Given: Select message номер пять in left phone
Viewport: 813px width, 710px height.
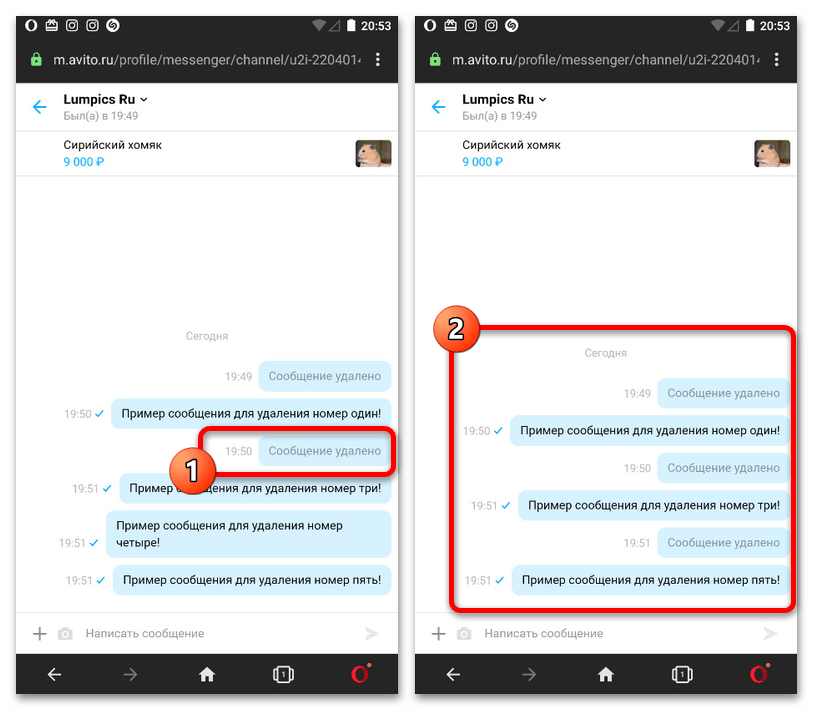Looking at the screenshot, I should click(x=252, y=580).
